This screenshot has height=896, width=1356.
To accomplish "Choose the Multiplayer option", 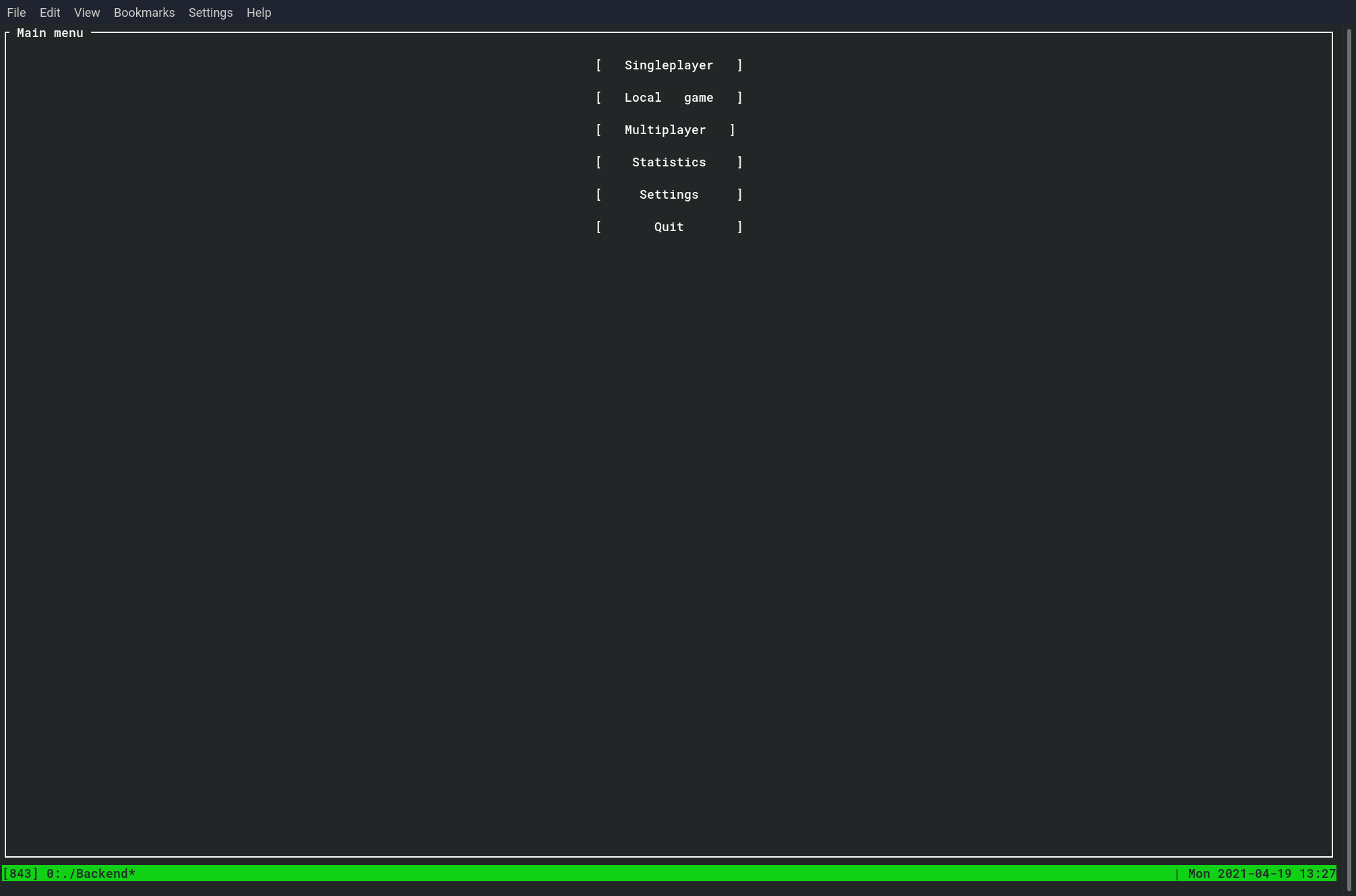I will (x=665, y=130).
